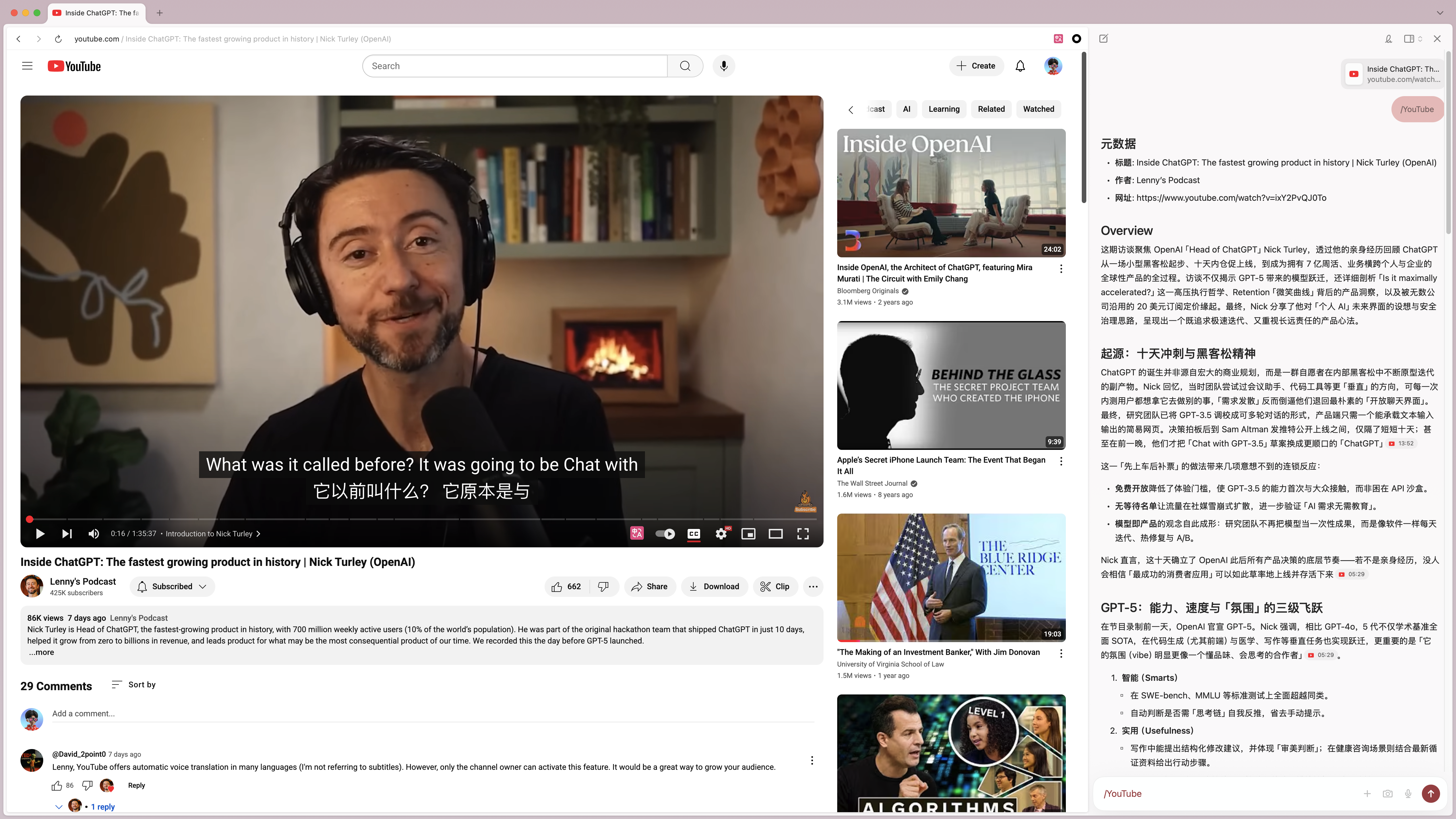Viewport: 1456px width, 819px height.
Task: Open the YouTube guide hamburger menu
Action: pyautogui.click(x=27, y=66)
